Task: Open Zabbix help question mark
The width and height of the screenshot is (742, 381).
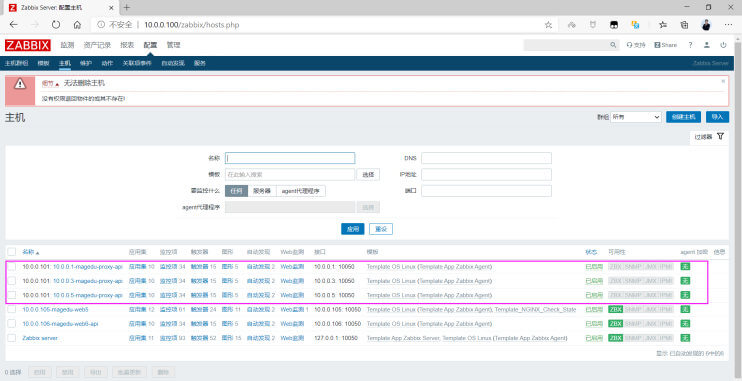Action: pos(690,45)
